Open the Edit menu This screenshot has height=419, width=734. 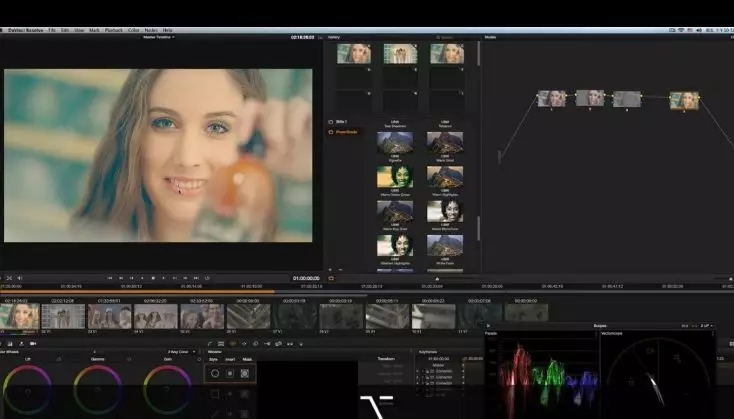click(65, 30)
